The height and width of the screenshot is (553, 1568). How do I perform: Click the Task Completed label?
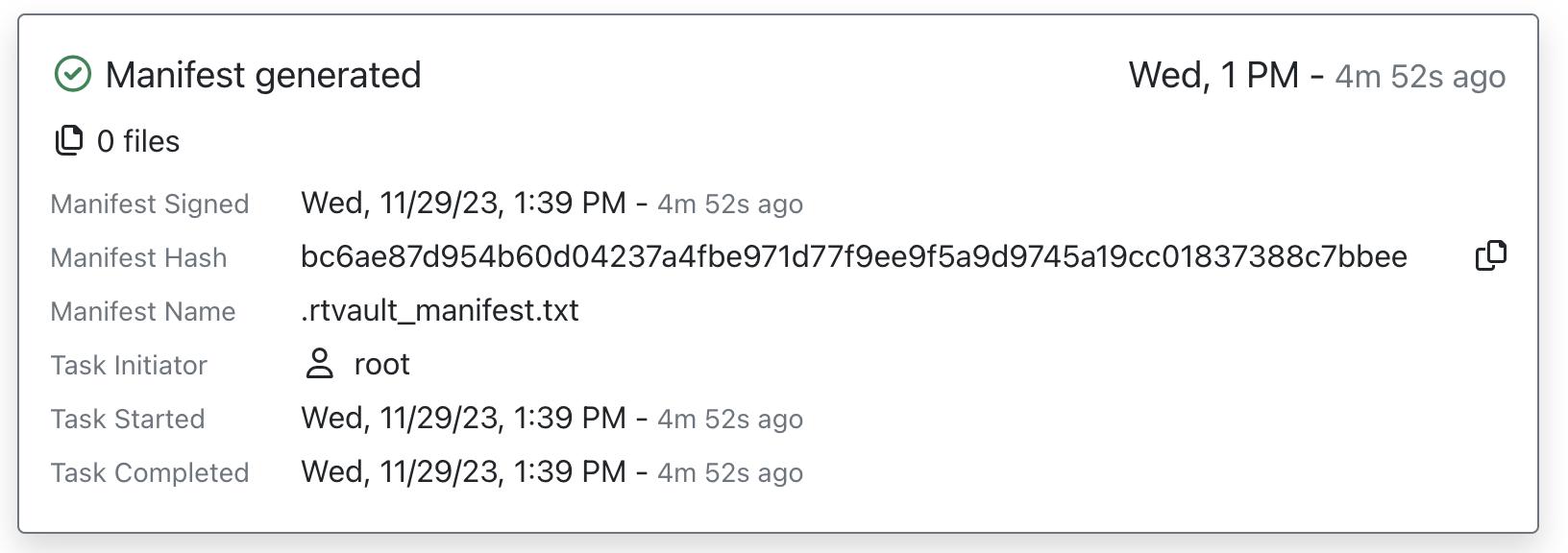tap(149, 472)
